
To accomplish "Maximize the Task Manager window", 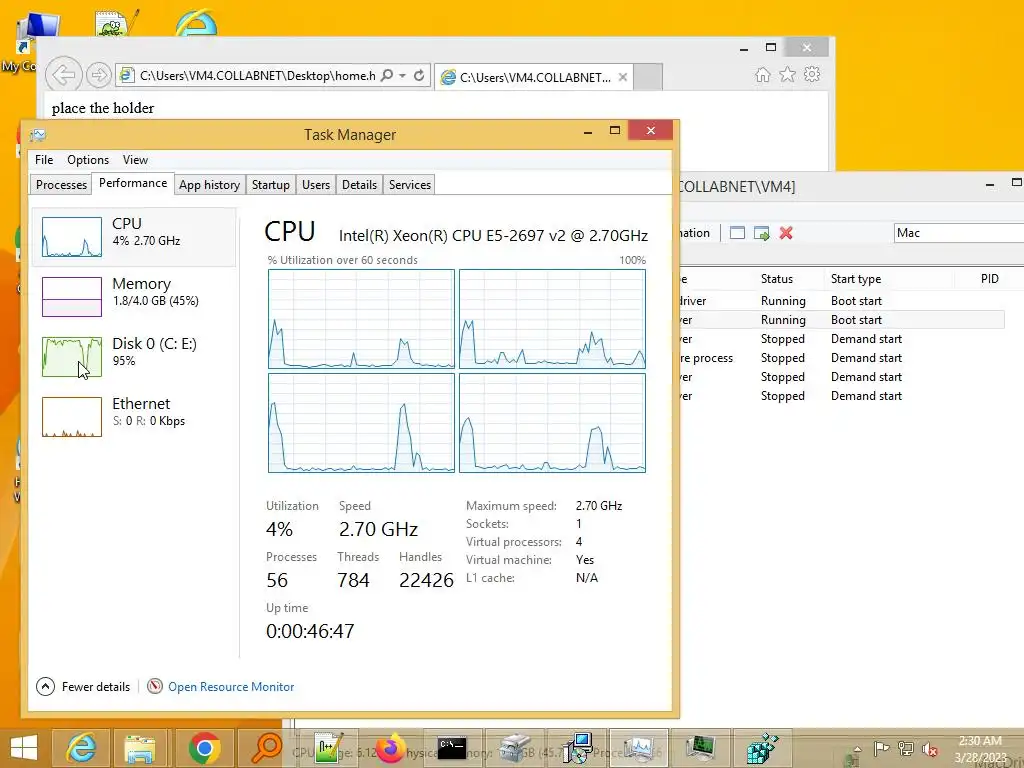I will pos(615,131).
